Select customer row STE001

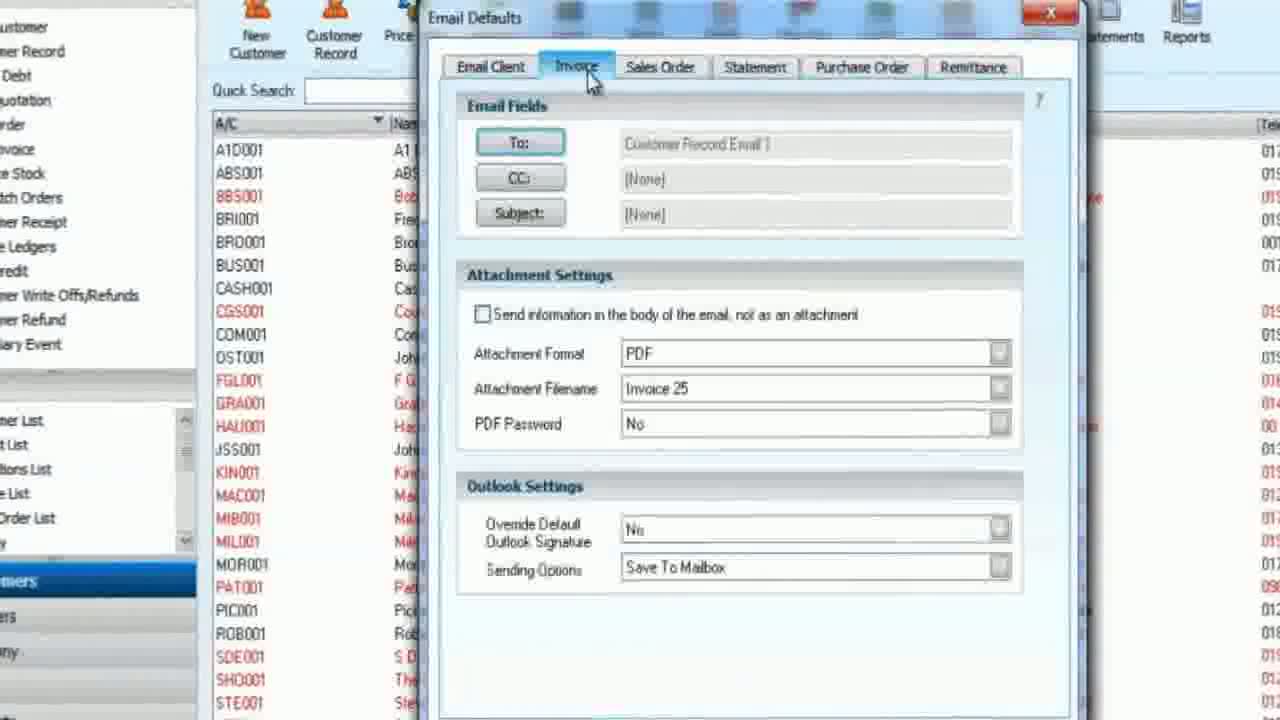(239, 703)
